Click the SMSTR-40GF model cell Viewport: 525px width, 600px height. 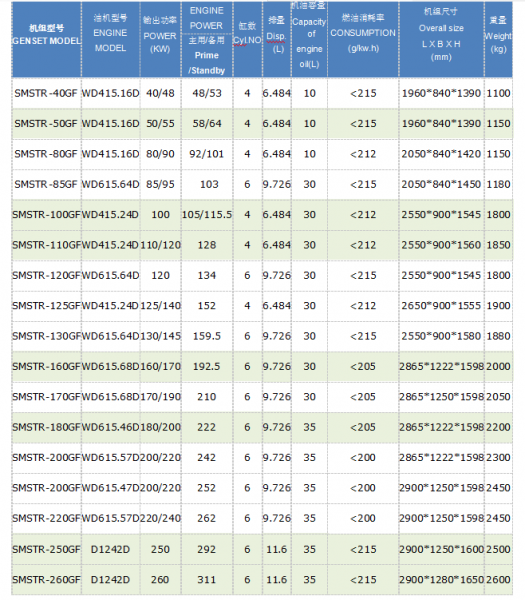[x=46, y=93]
